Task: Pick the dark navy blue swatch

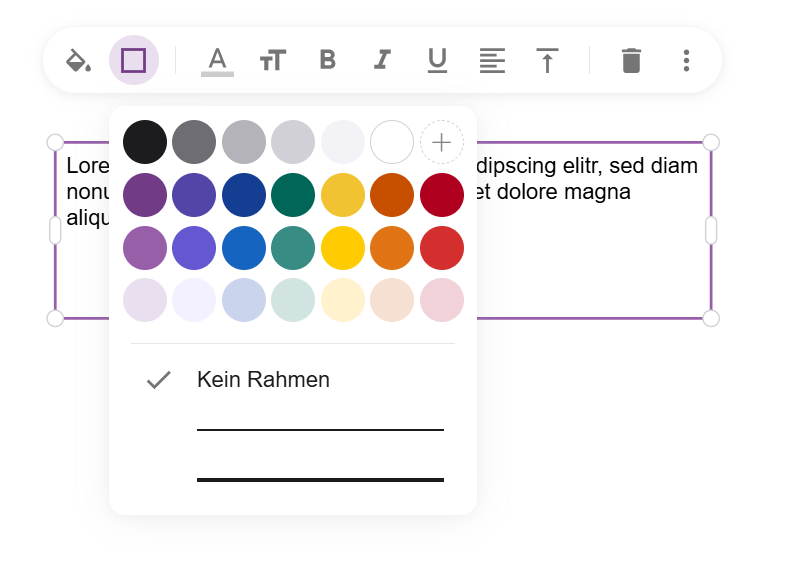Action: (x=244, y=195)
